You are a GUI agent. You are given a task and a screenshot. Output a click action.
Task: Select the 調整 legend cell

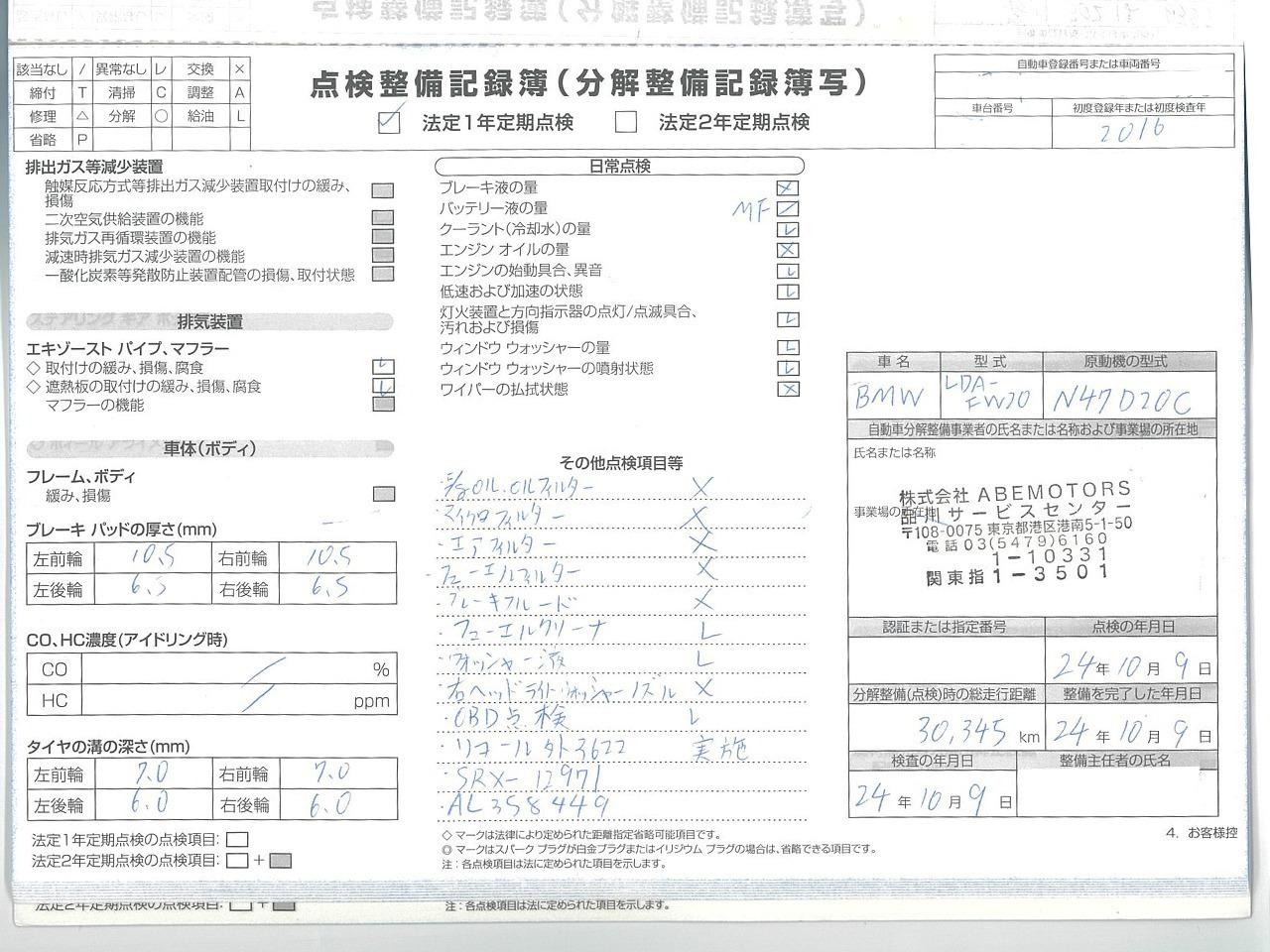pyautogui.click(x=200, y=92)
